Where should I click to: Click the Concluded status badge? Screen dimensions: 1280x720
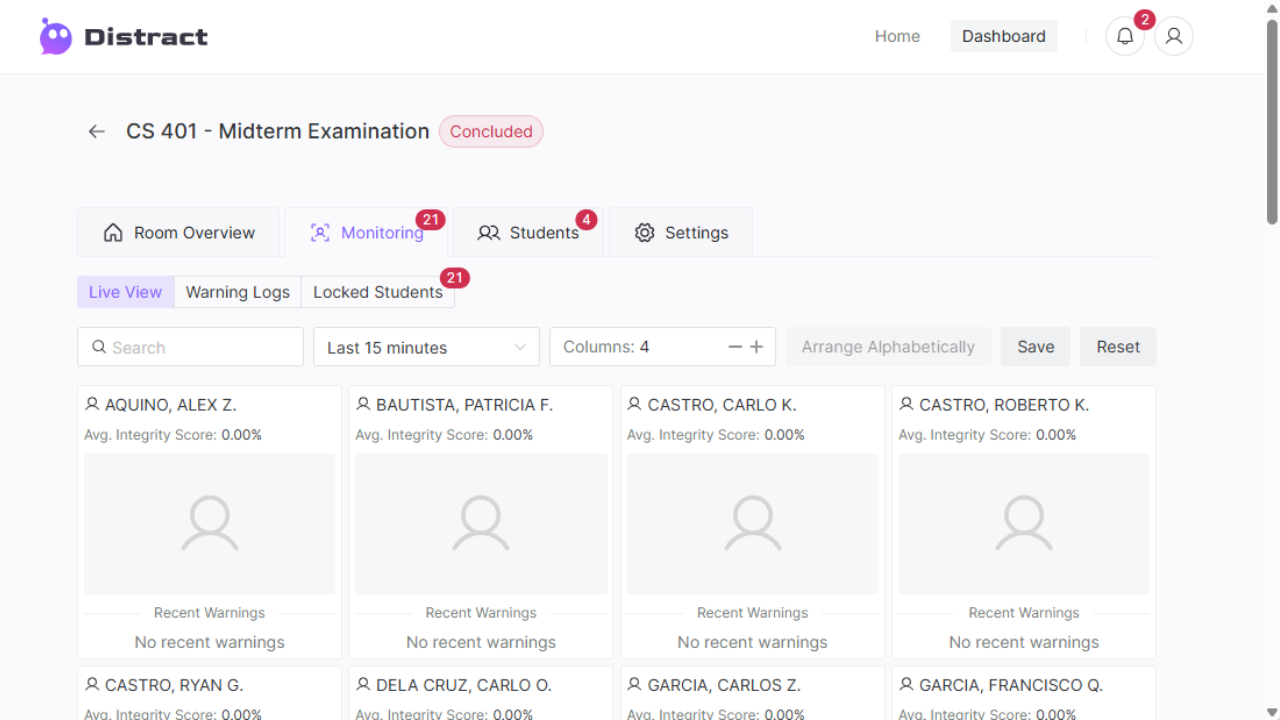click(x=491, y=131)
